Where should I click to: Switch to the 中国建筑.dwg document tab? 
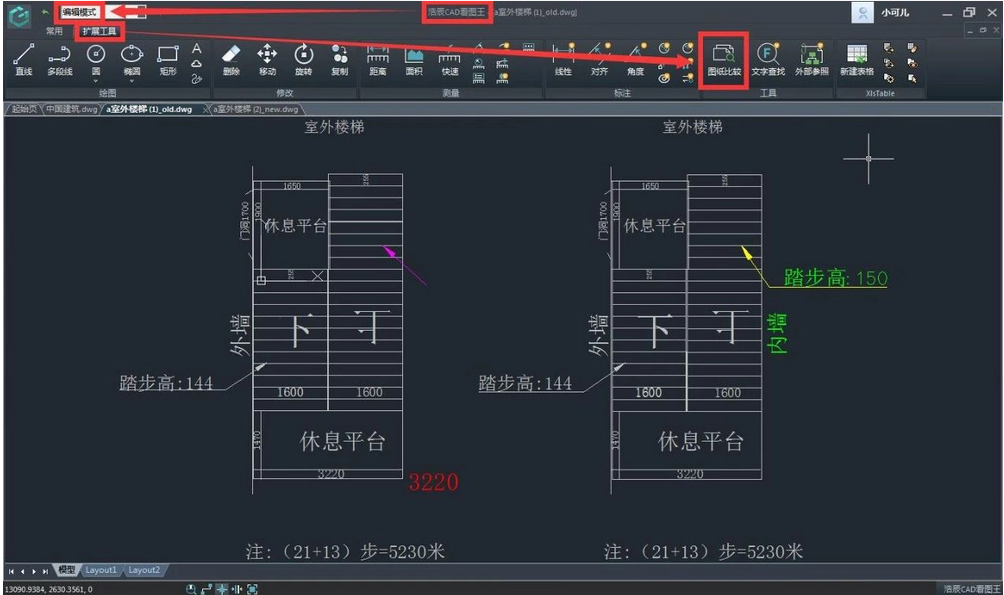71,109
